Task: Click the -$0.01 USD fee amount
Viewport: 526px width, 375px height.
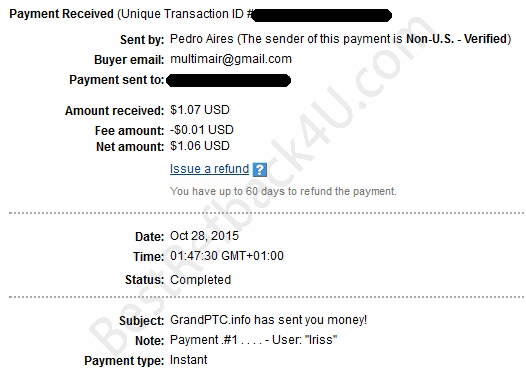Action: [202, 130]
